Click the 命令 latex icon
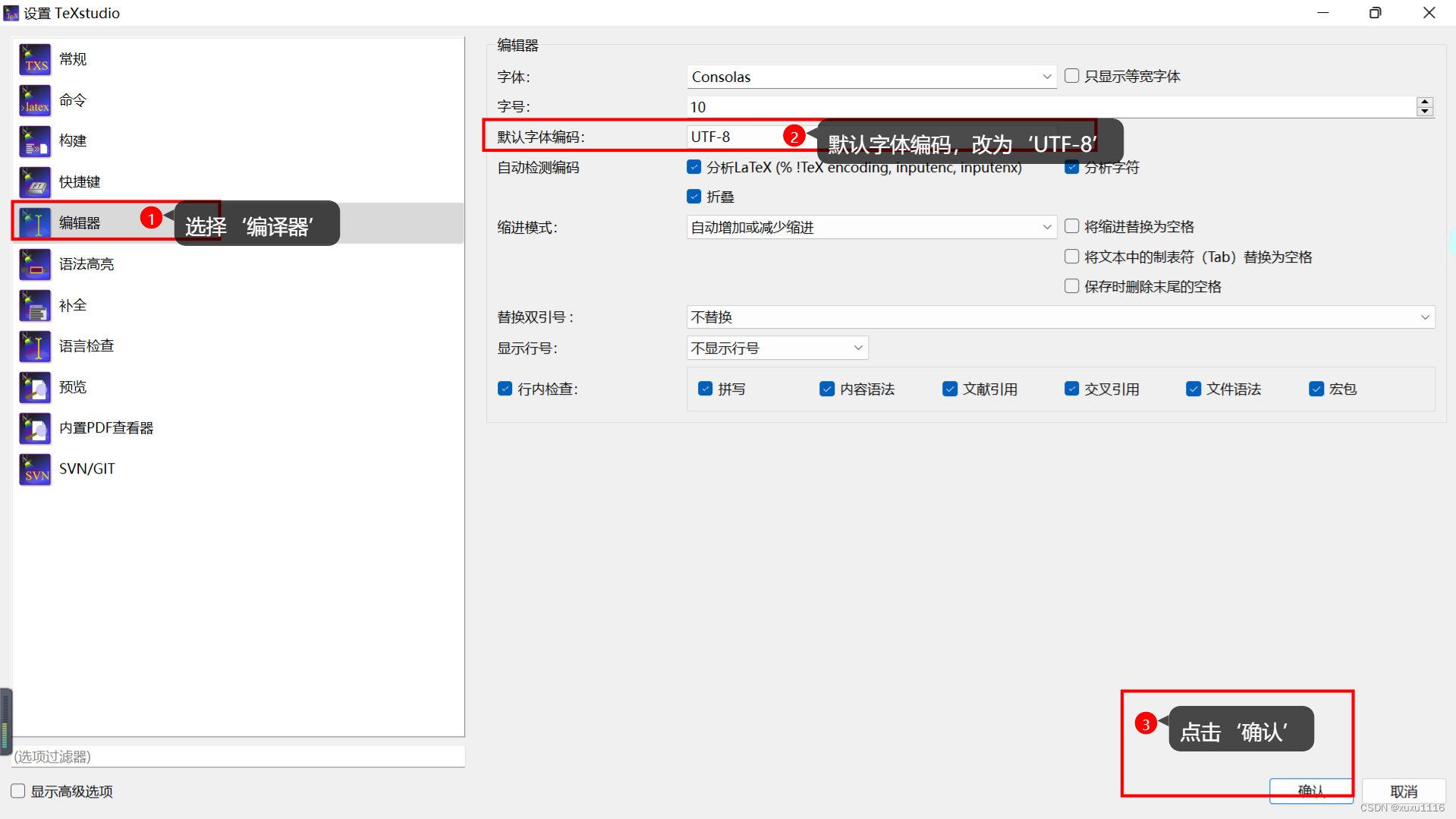The height and width of the screenshot is (819, 1456). [35, 100]
